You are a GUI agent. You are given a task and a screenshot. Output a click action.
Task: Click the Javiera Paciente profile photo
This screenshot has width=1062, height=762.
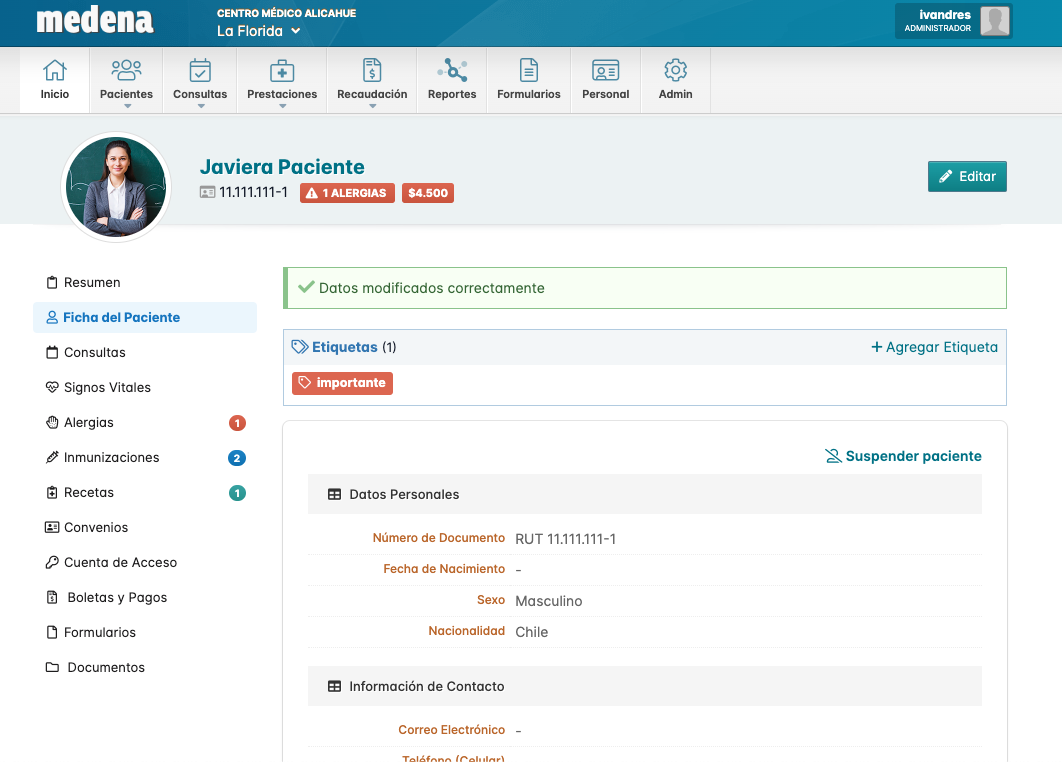point(117,187)
